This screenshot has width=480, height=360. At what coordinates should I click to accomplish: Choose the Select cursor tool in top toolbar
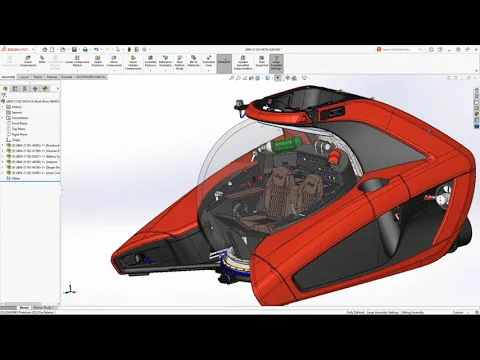click(x=118, y=49)
